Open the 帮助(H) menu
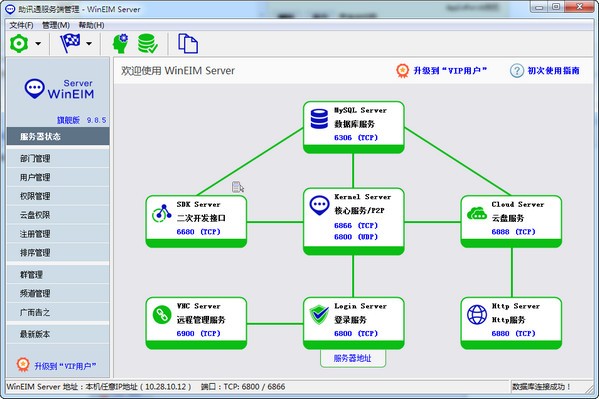599x399 pixels. (91, 25)
